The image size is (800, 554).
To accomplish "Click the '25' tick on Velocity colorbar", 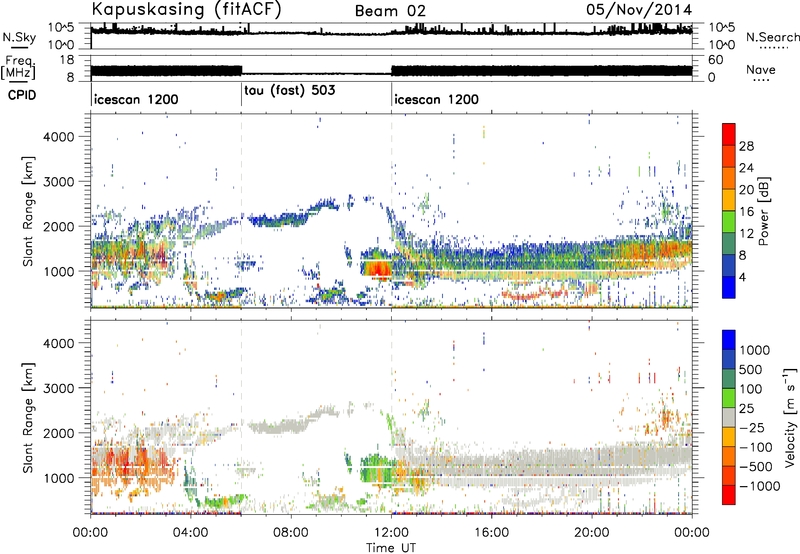I will coord(746,409).
